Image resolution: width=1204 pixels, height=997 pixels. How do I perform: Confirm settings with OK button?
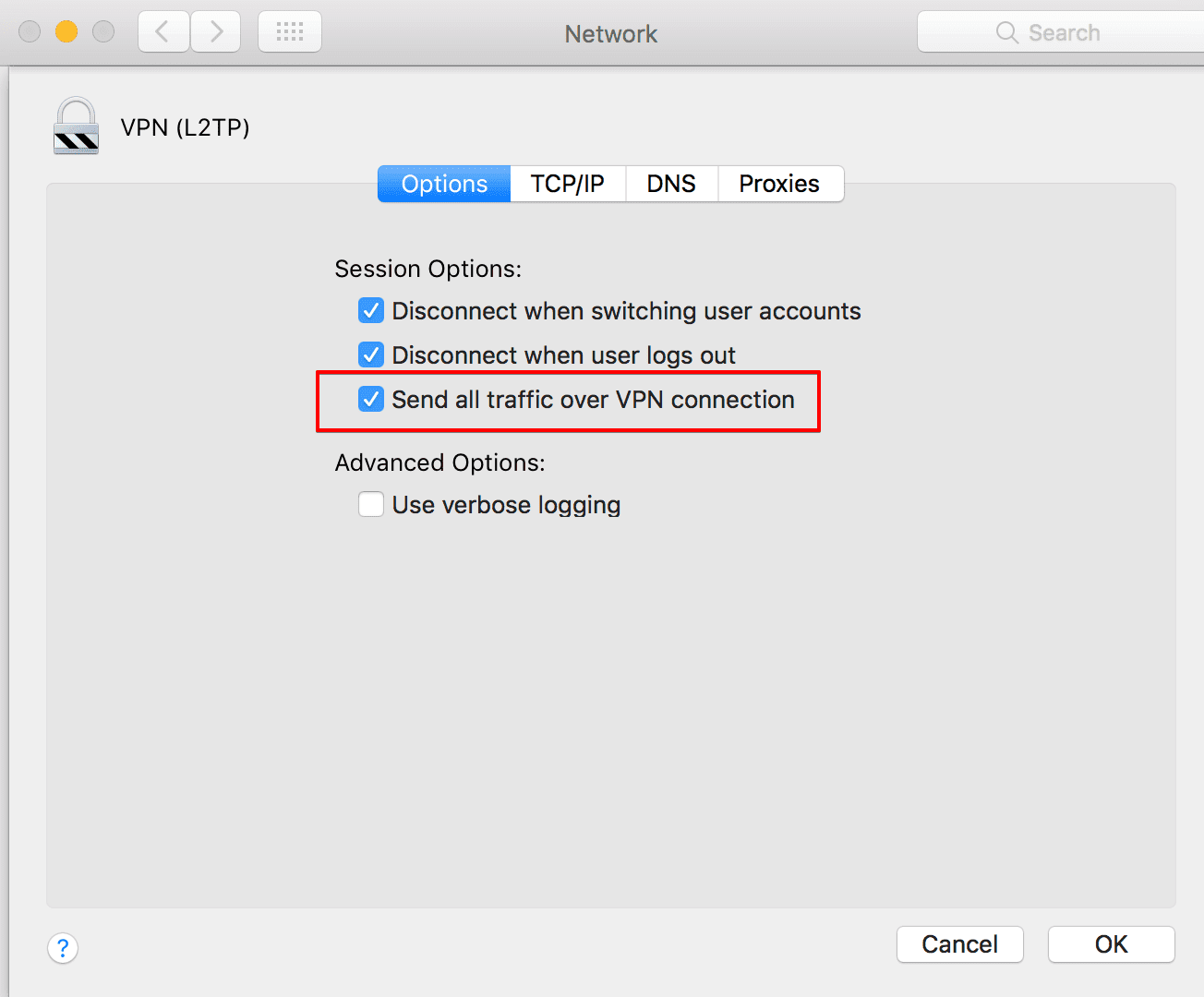[1111, 944]
